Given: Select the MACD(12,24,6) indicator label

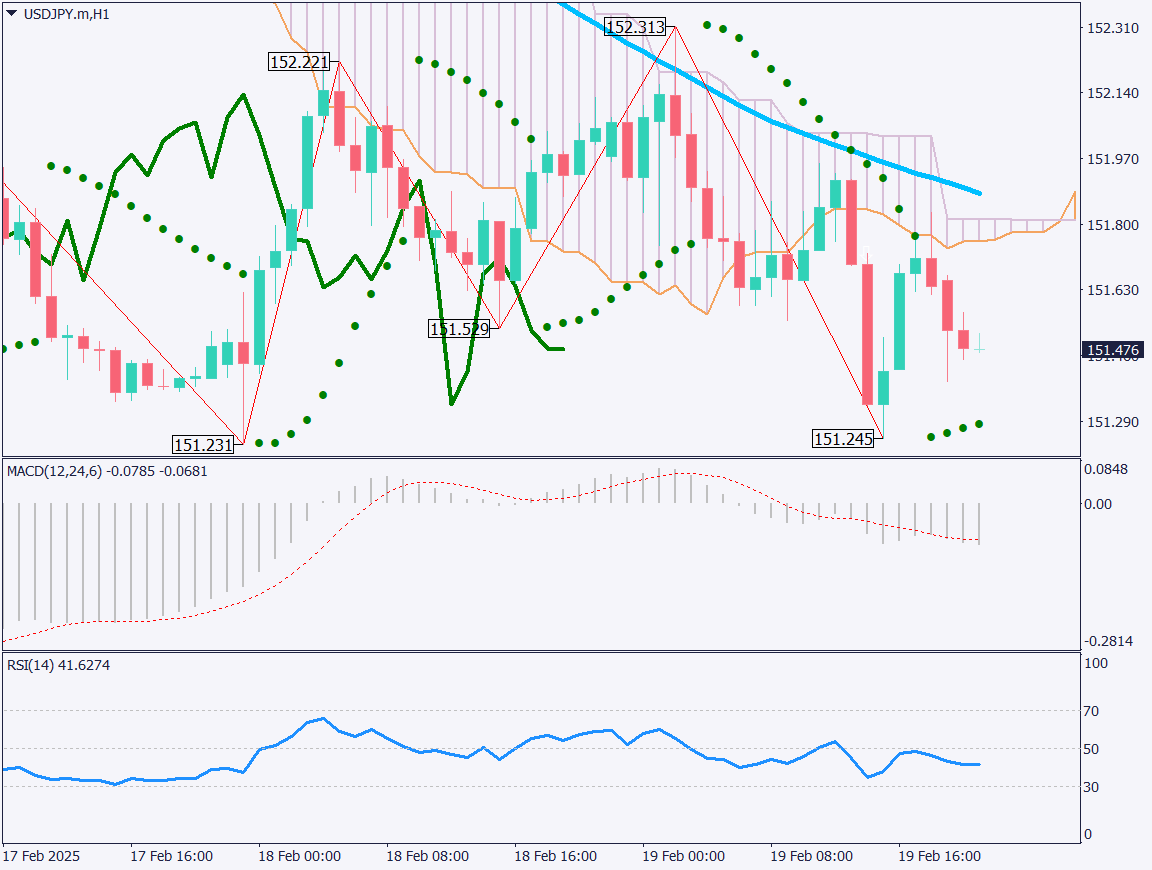Looking at the screenshot, I should pos(107,470).
